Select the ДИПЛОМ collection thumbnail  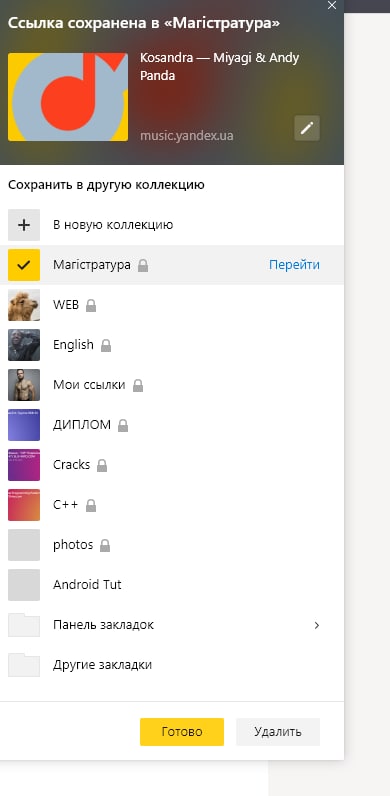coord(24,425)
